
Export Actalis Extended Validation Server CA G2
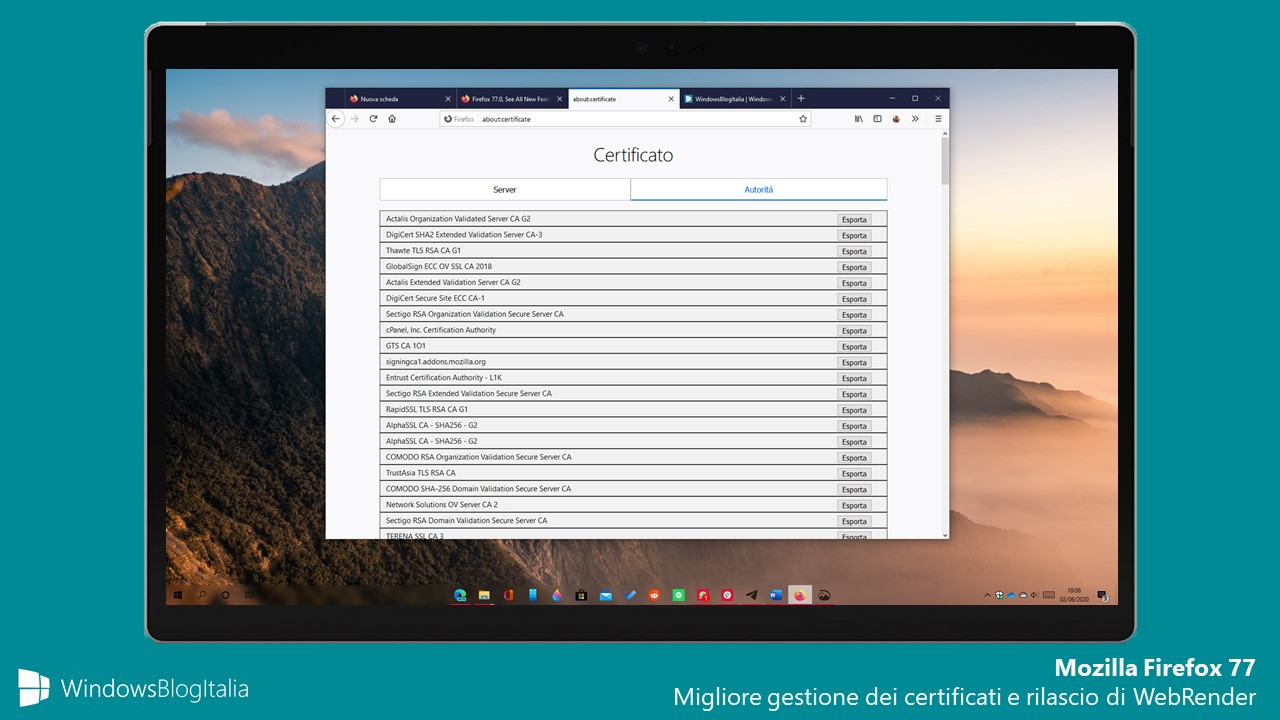[x=854, y=283]
